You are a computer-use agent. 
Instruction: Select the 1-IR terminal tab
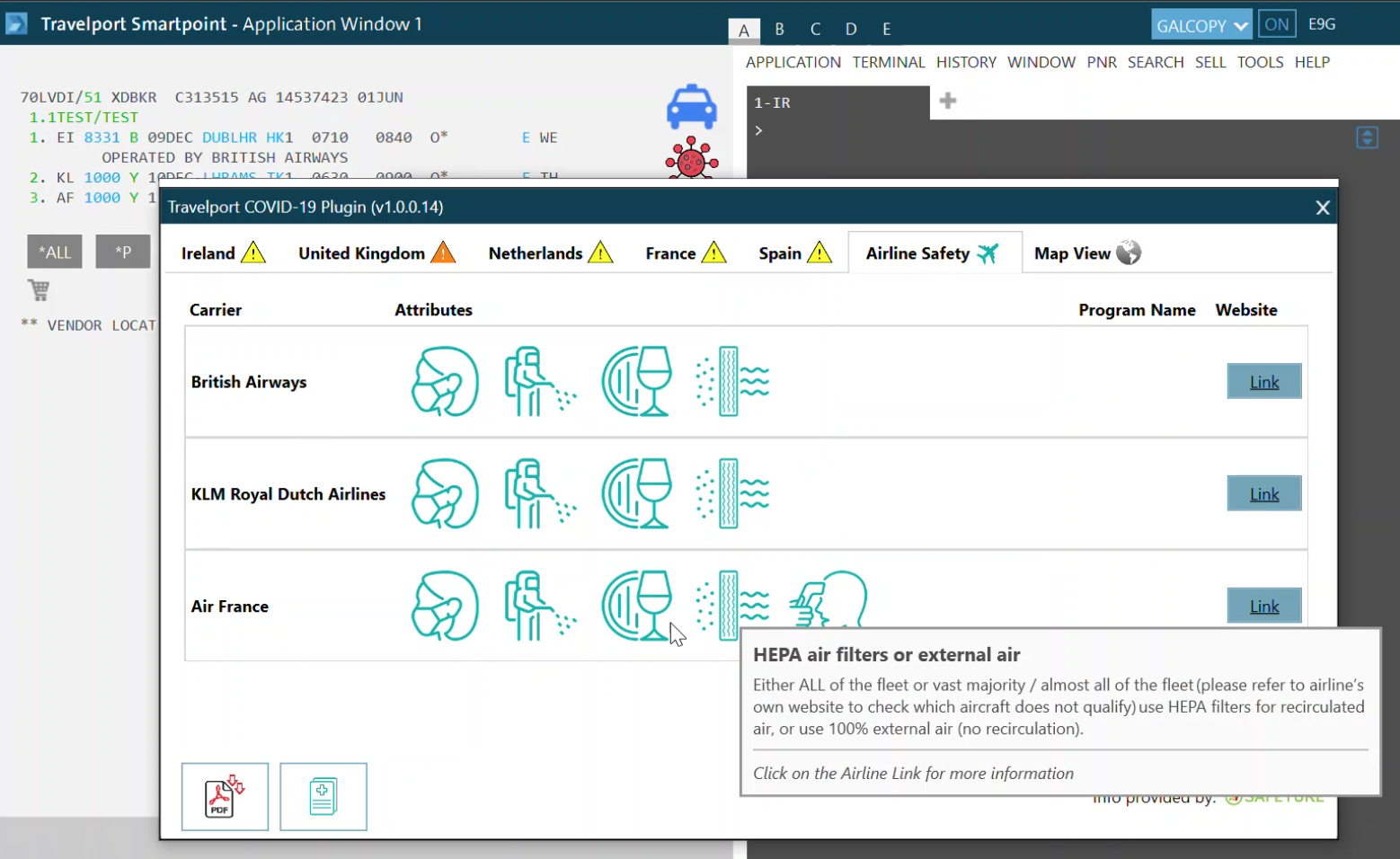click(838, 102)
